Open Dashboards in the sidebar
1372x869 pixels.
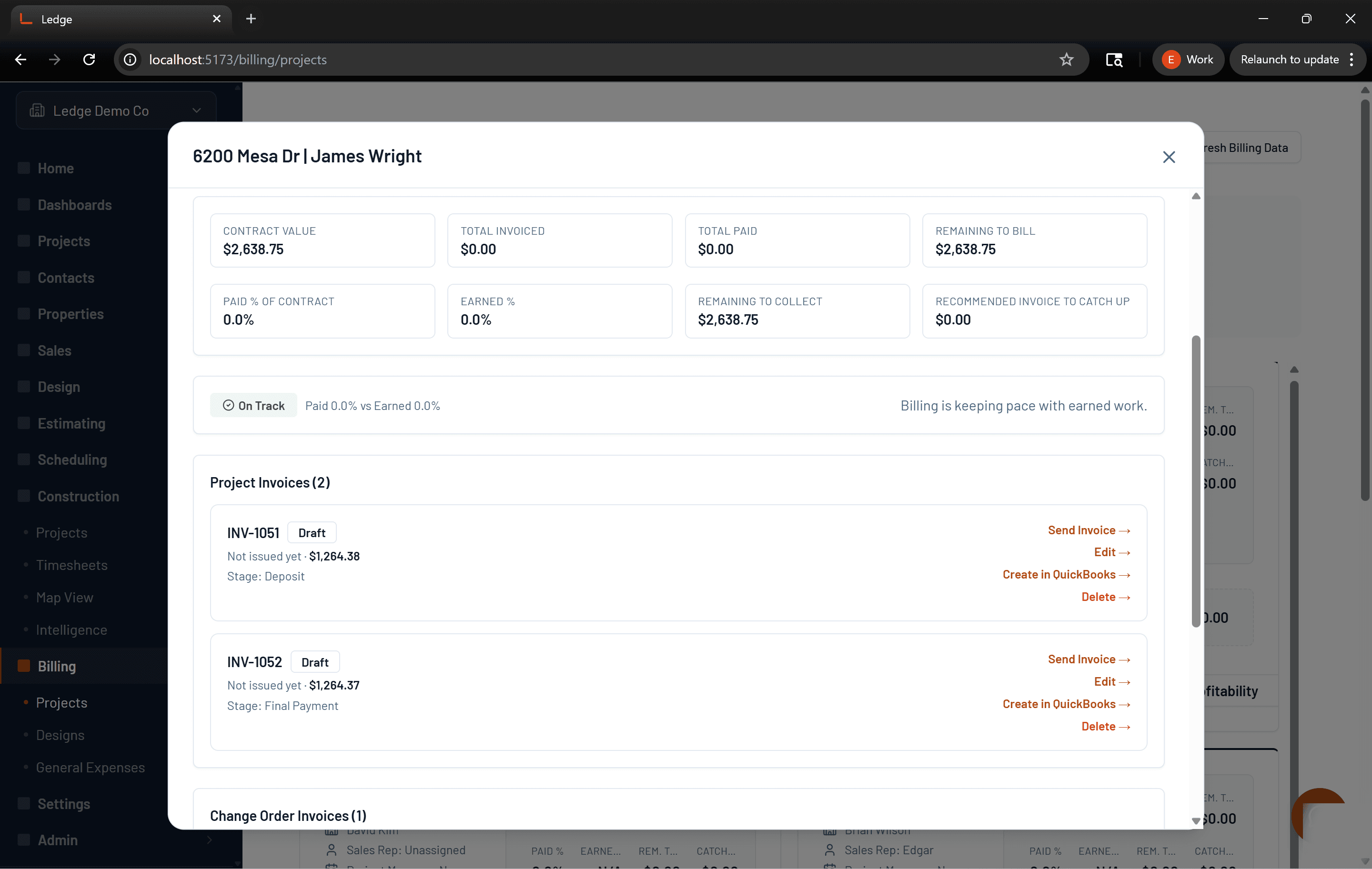pos(74,204)
